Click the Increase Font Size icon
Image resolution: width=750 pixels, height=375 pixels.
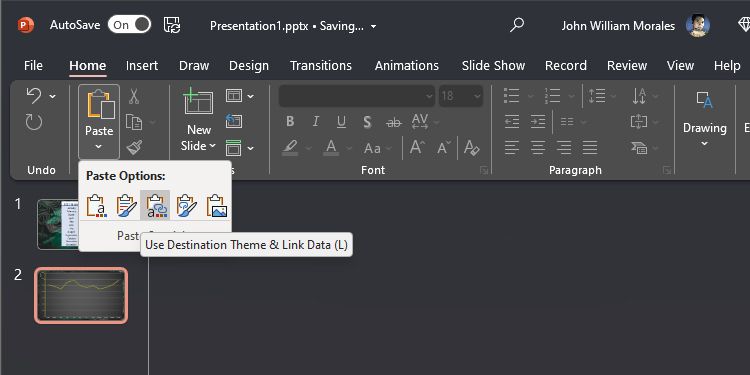coord(418,147)
